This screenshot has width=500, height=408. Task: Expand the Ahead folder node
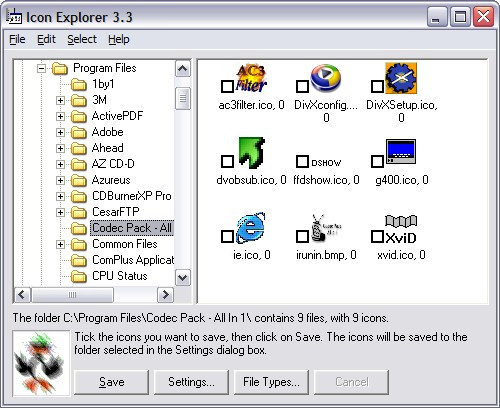pyautogui.click(x=60, y=148)
